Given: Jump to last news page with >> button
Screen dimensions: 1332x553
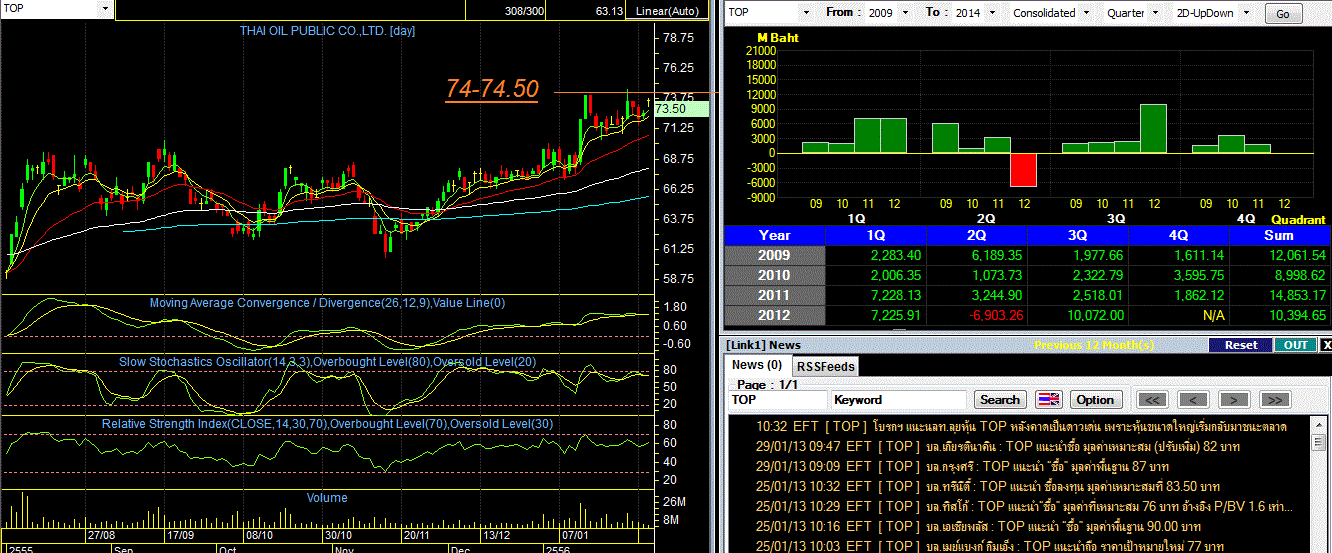Looking at the screenshot, I should pyautogui.click(x=1274, y=399).
